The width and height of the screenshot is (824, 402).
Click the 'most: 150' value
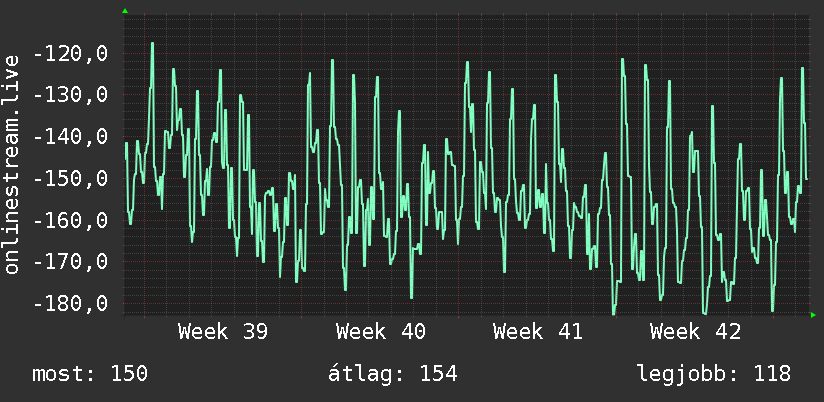coord(90,374)
